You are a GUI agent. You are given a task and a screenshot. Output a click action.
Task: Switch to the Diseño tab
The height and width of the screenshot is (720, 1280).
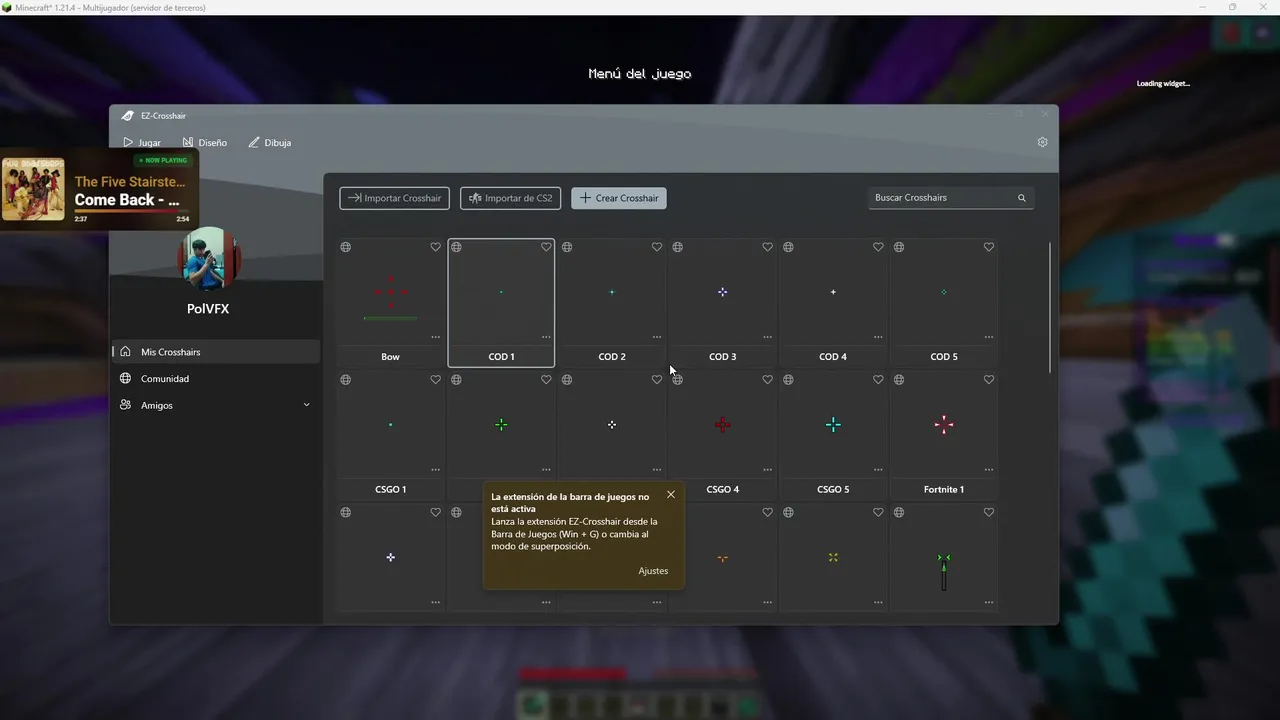205,142
